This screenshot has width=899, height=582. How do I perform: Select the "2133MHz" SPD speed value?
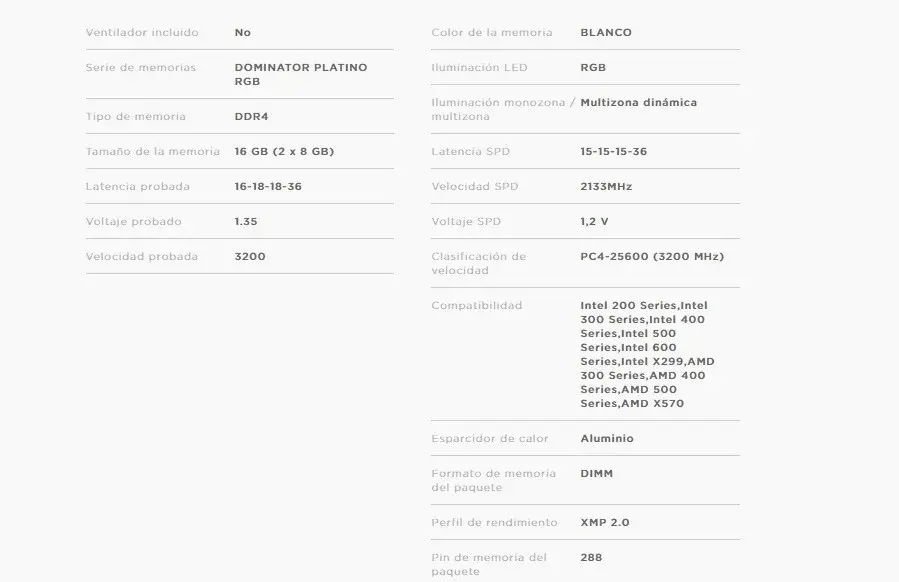pyautogui.click(x=606, y=187)
